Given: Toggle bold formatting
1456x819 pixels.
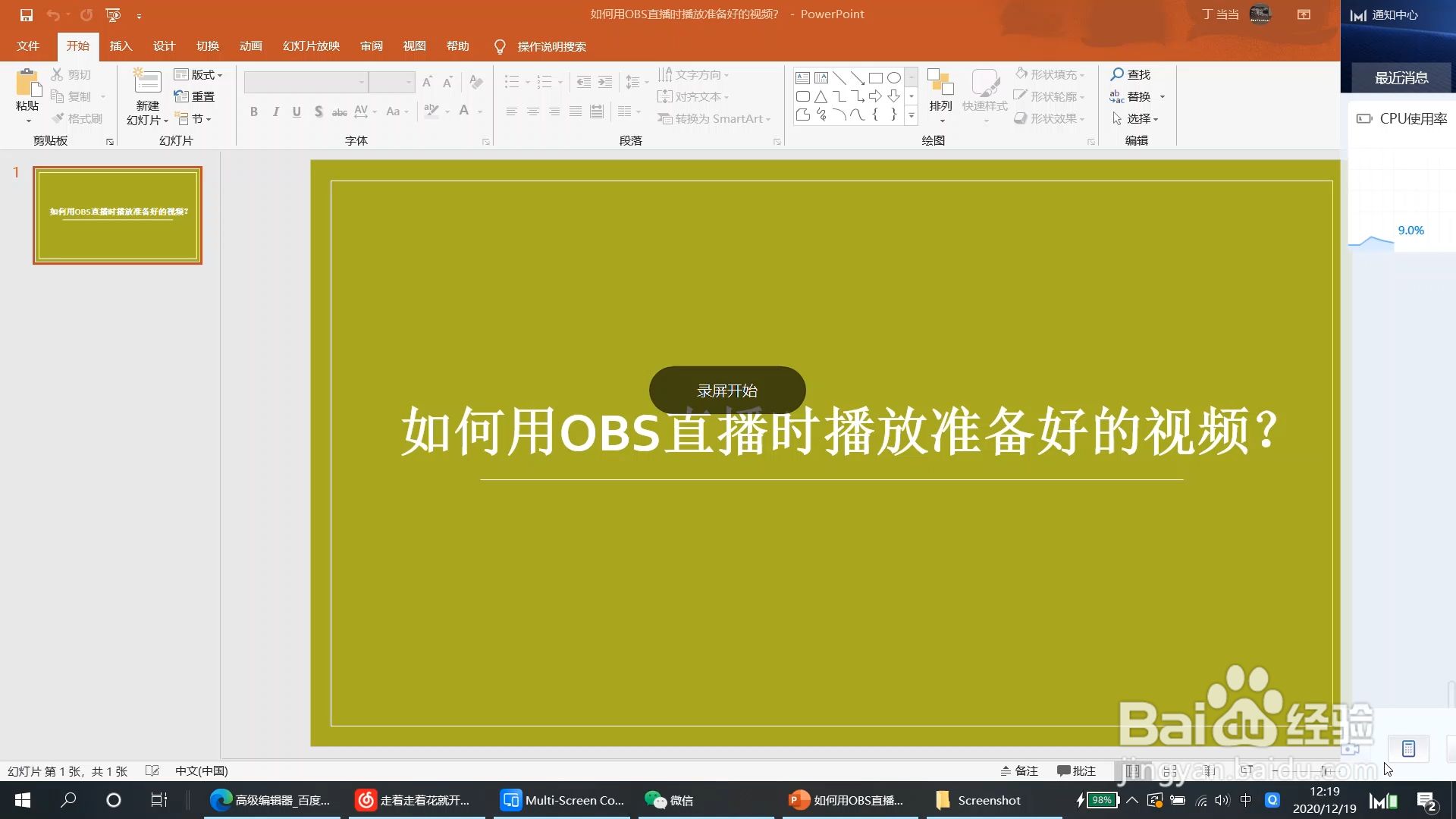Looking at the screenshot, I should tap(254, 111).
